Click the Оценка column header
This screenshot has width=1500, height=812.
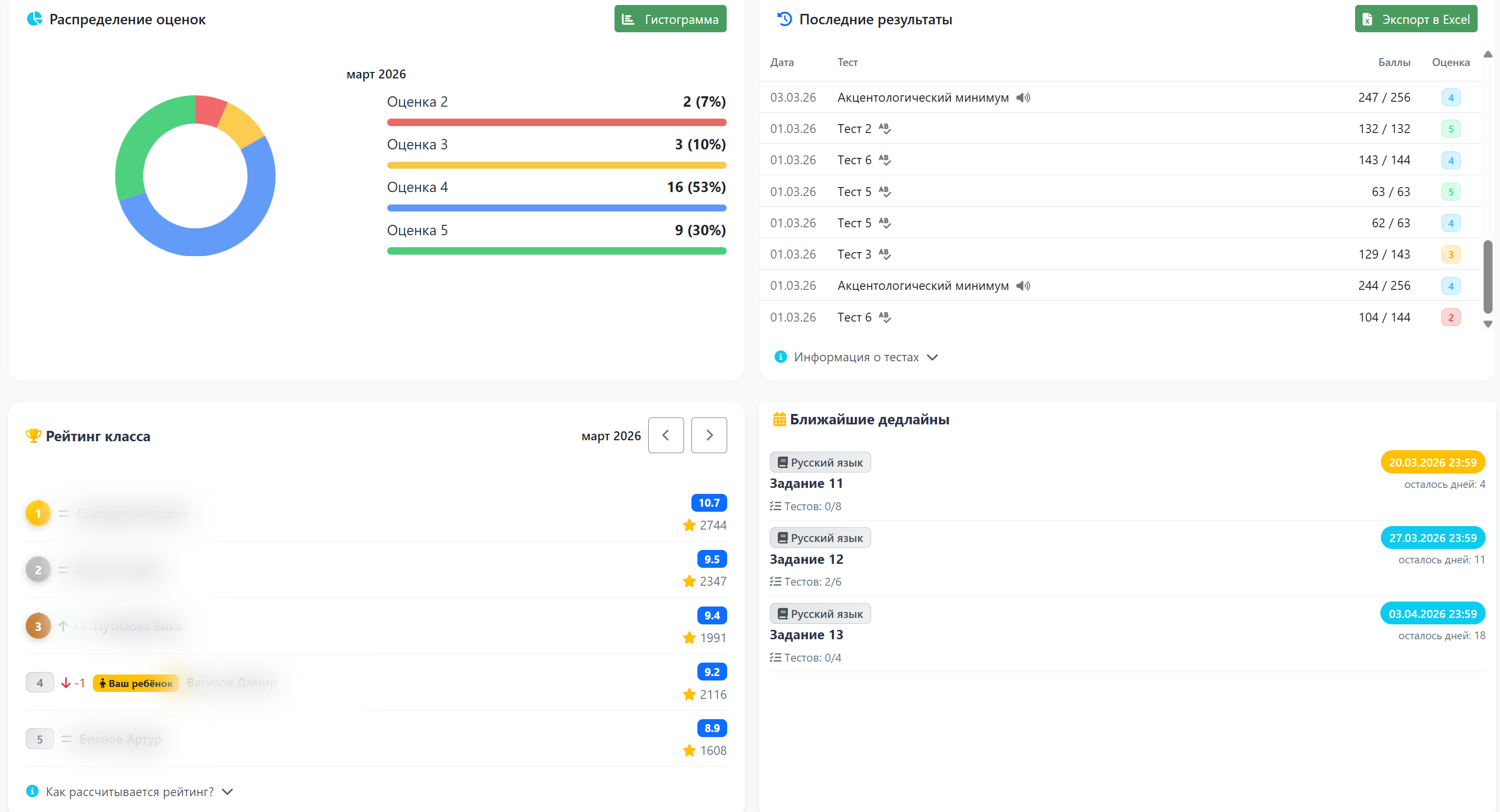(1450, 62)
